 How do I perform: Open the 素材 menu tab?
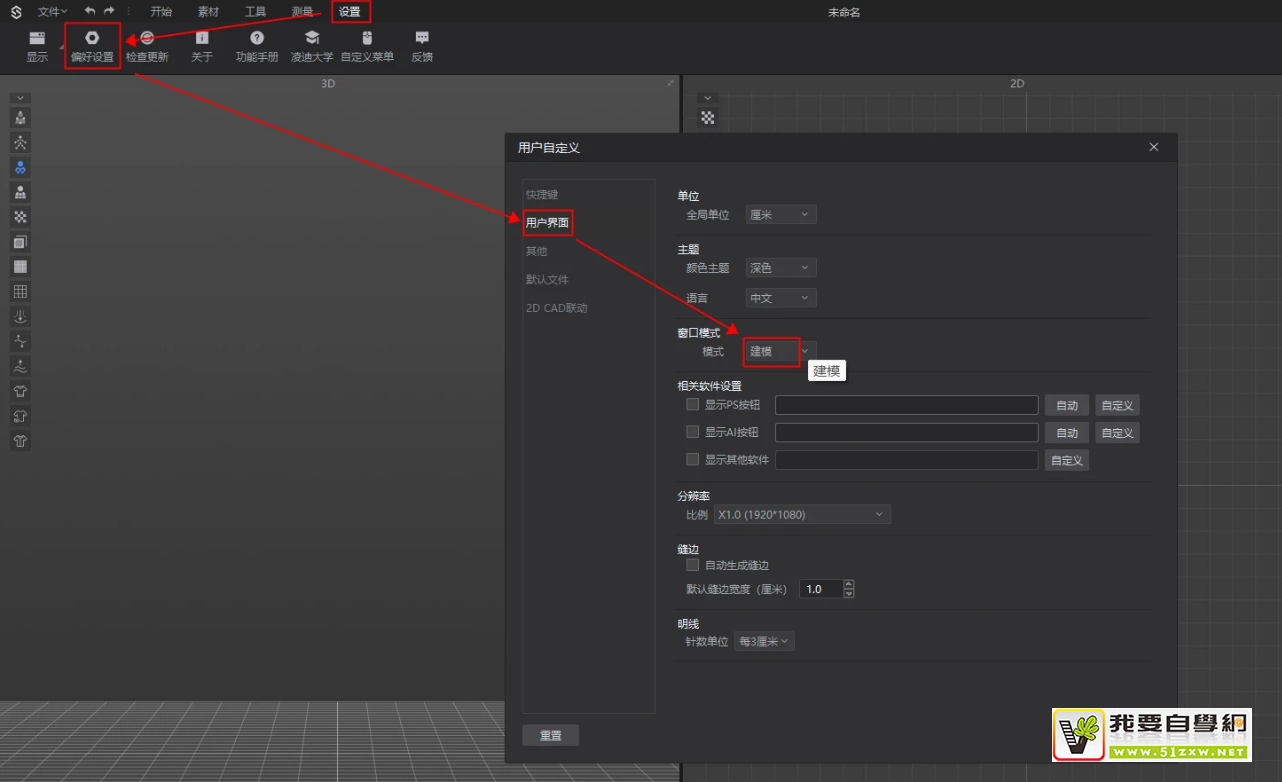pyautogui.click(x=208, y=12)
